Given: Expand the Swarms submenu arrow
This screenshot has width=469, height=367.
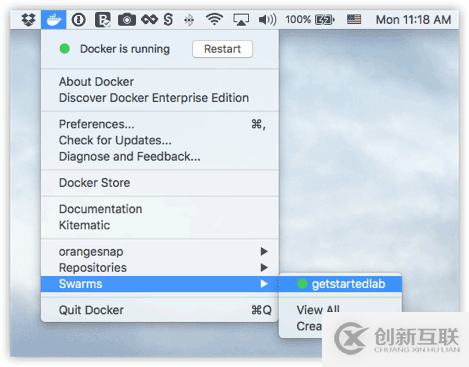Looking at the screenshot, I should click(264, 284).
